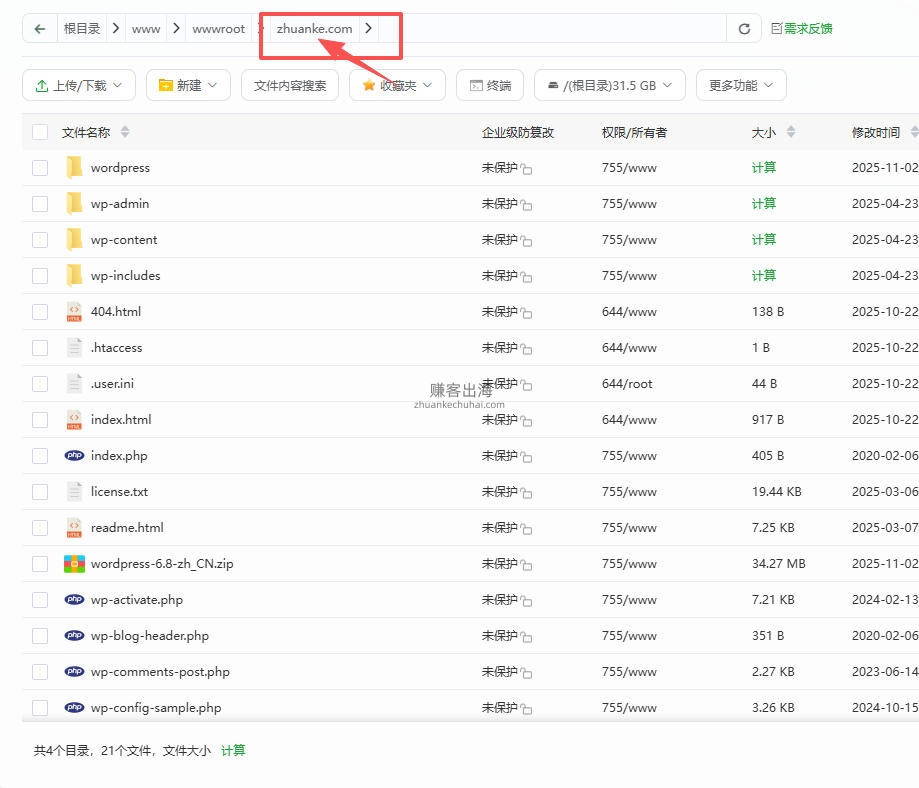Screen dimensions: 919x788
Task: Check the box for wp-content folder
Action: pyautogui.click(x=40, y=239)
